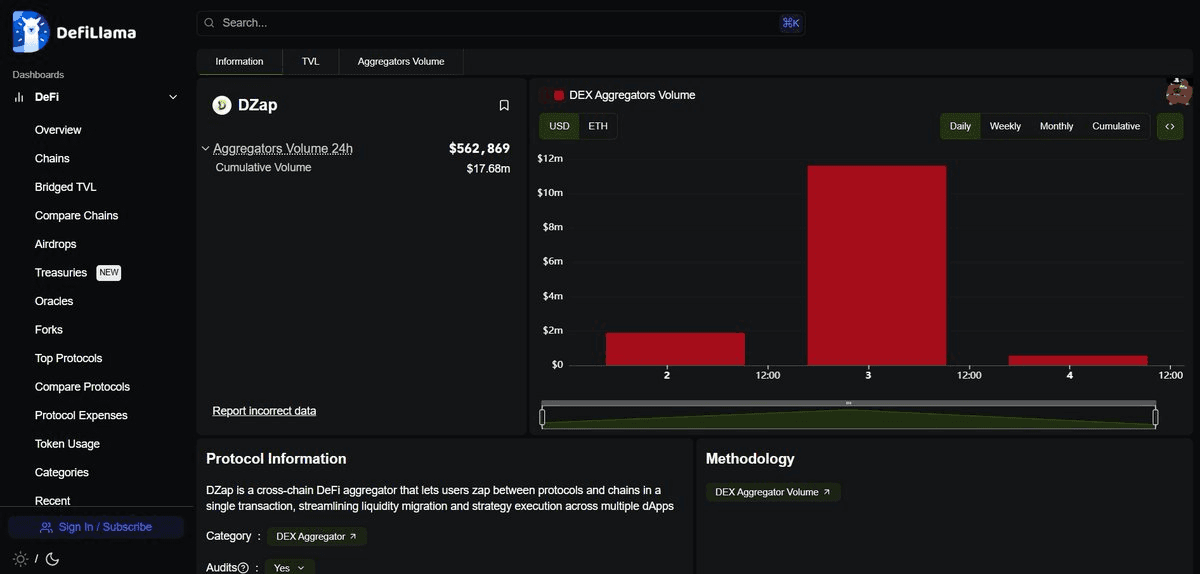The width and height of the screenshot is (1200, 574).
Task: Click the Methodology heading
Action: (x=750, y=459)
